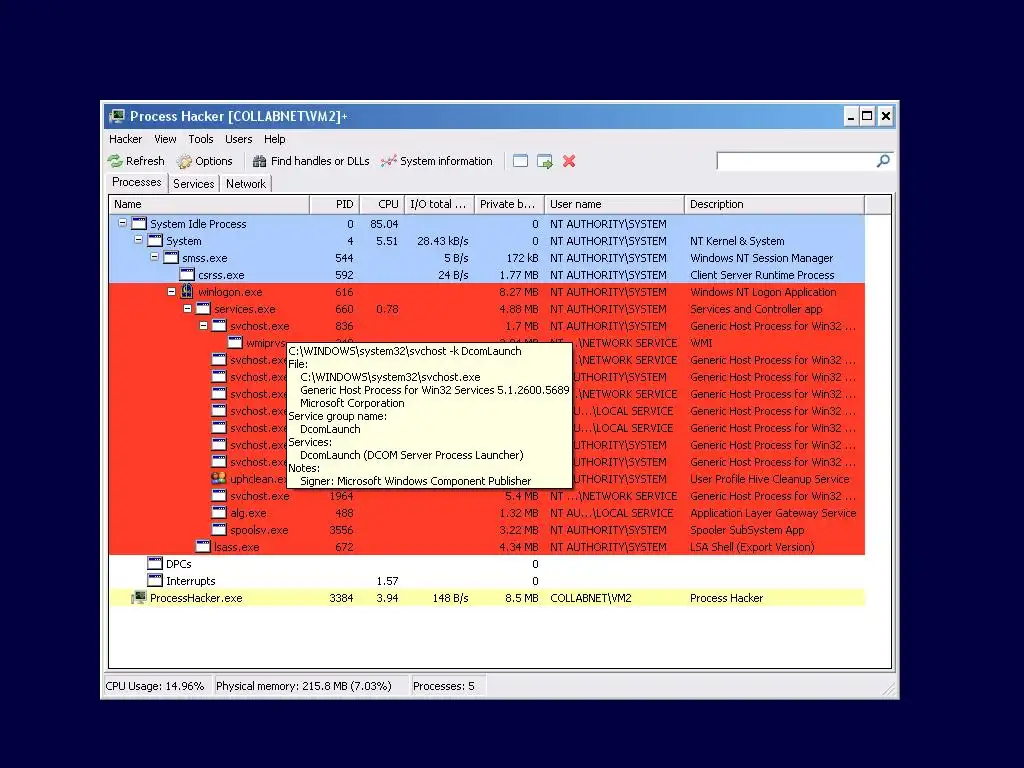Sort by Private bytes column header

coord(509,204)
